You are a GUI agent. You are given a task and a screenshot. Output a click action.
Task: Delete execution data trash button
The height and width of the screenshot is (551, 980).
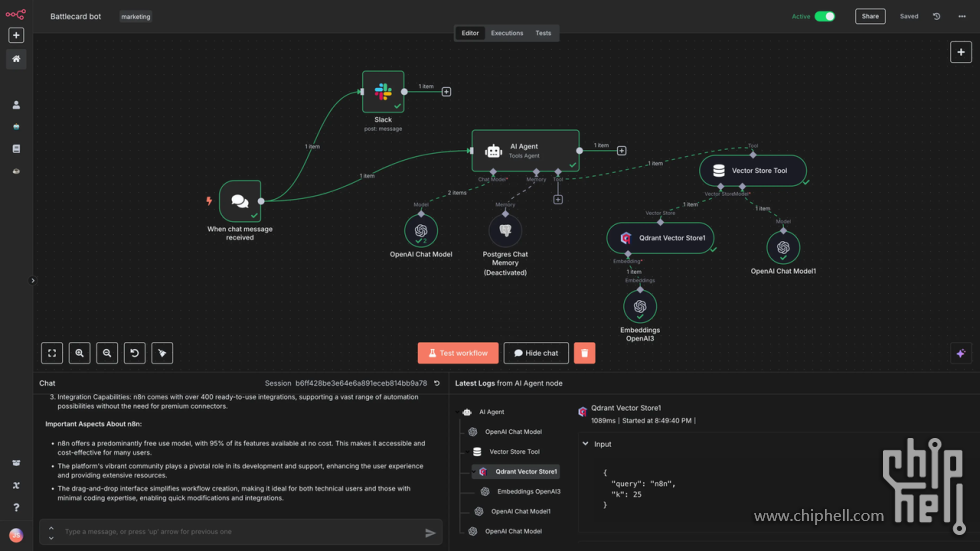pos(584,353)
